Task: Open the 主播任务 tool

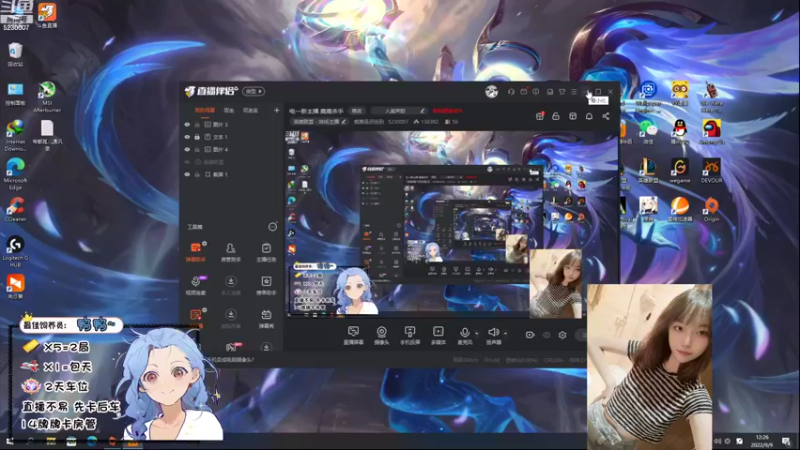Action: coord(266,252)
